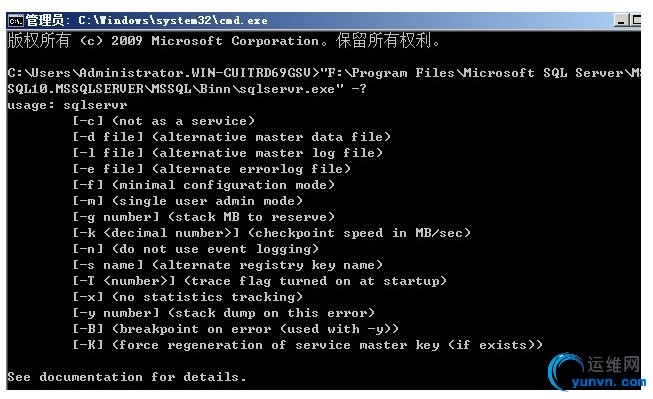Click the [-f] minimal configuration mode line
653x399 pixels.
[204, 185]
